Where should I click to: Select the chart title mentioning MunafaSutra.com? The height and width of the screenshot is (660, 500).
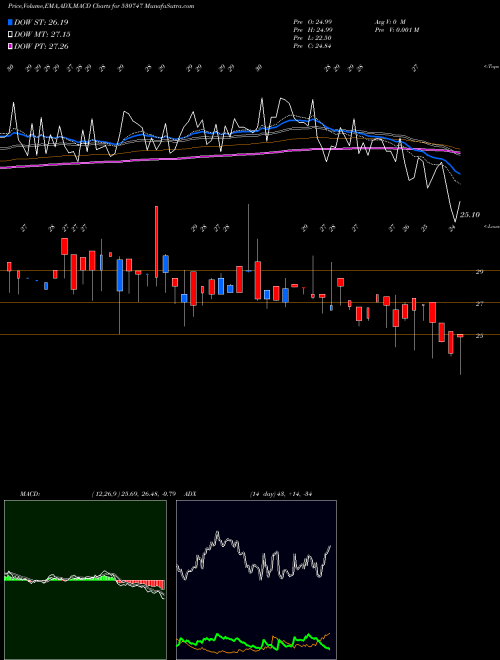101,7
